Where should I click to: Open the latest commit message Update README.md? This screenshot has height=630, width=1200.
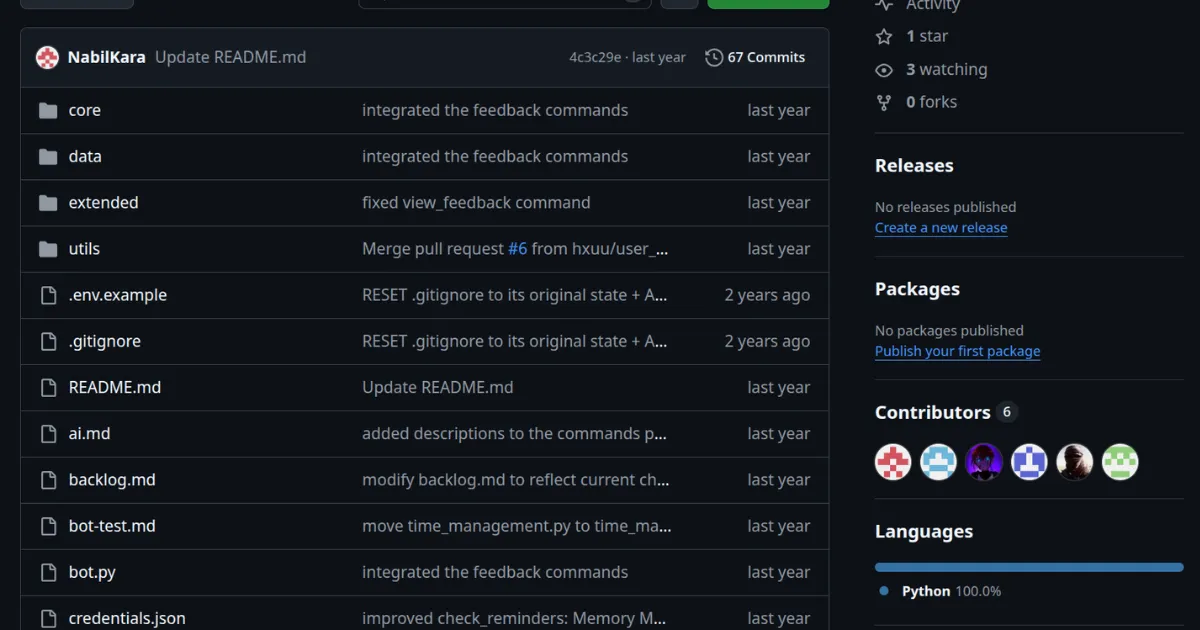click(230, 57)
